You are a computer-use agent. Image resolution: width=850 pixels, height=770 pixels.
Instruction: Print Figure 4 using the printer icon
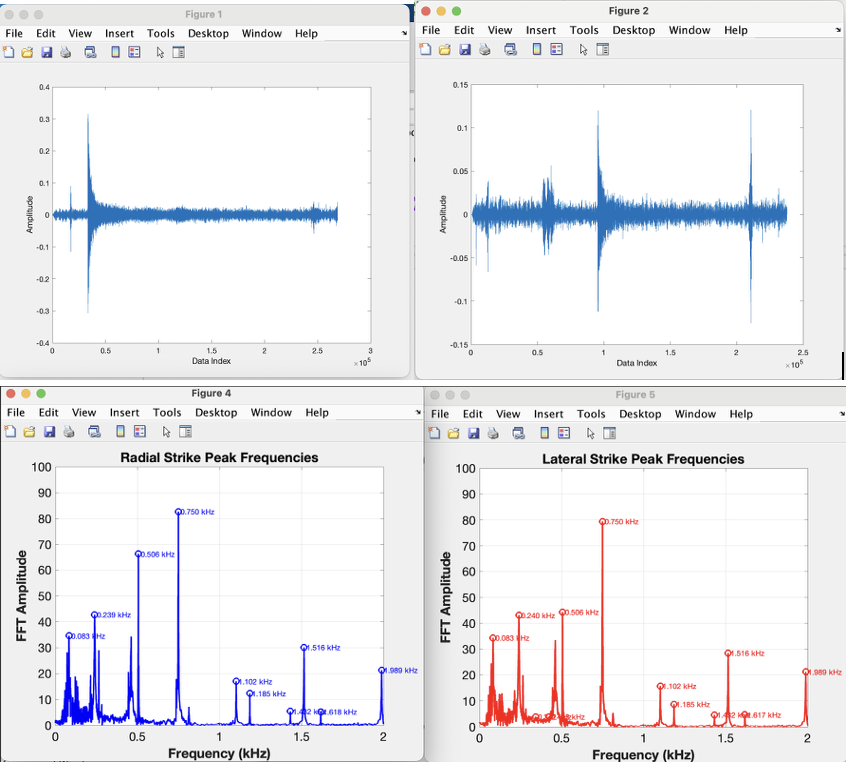click(x=69, y=432)
